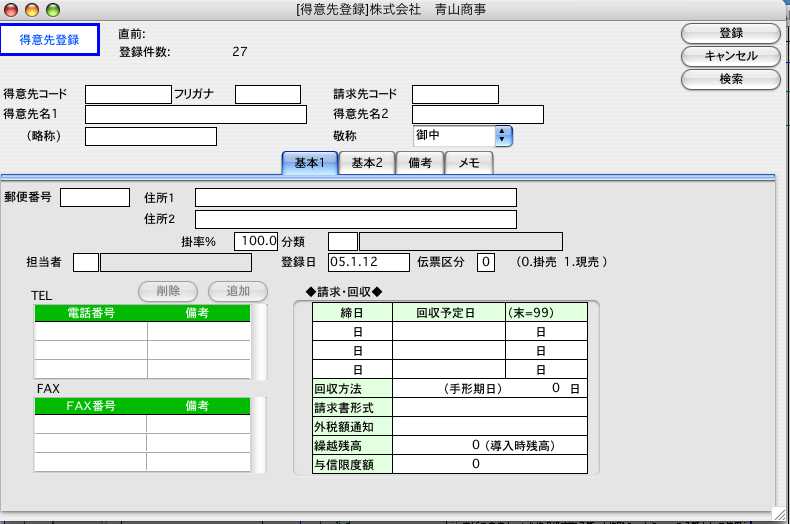Focus the フリガナ text field
This screenshot has height=524, width=790.
tap(267, 95)
